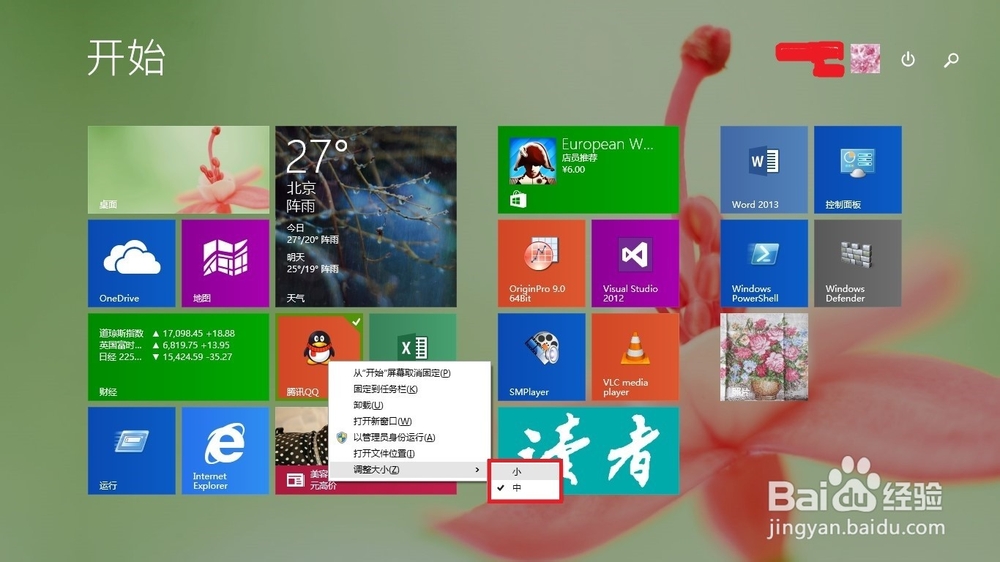Open the European War store tile
Image resolution: width=1000 pixels, height=562 pixels.
pos(588,170)
